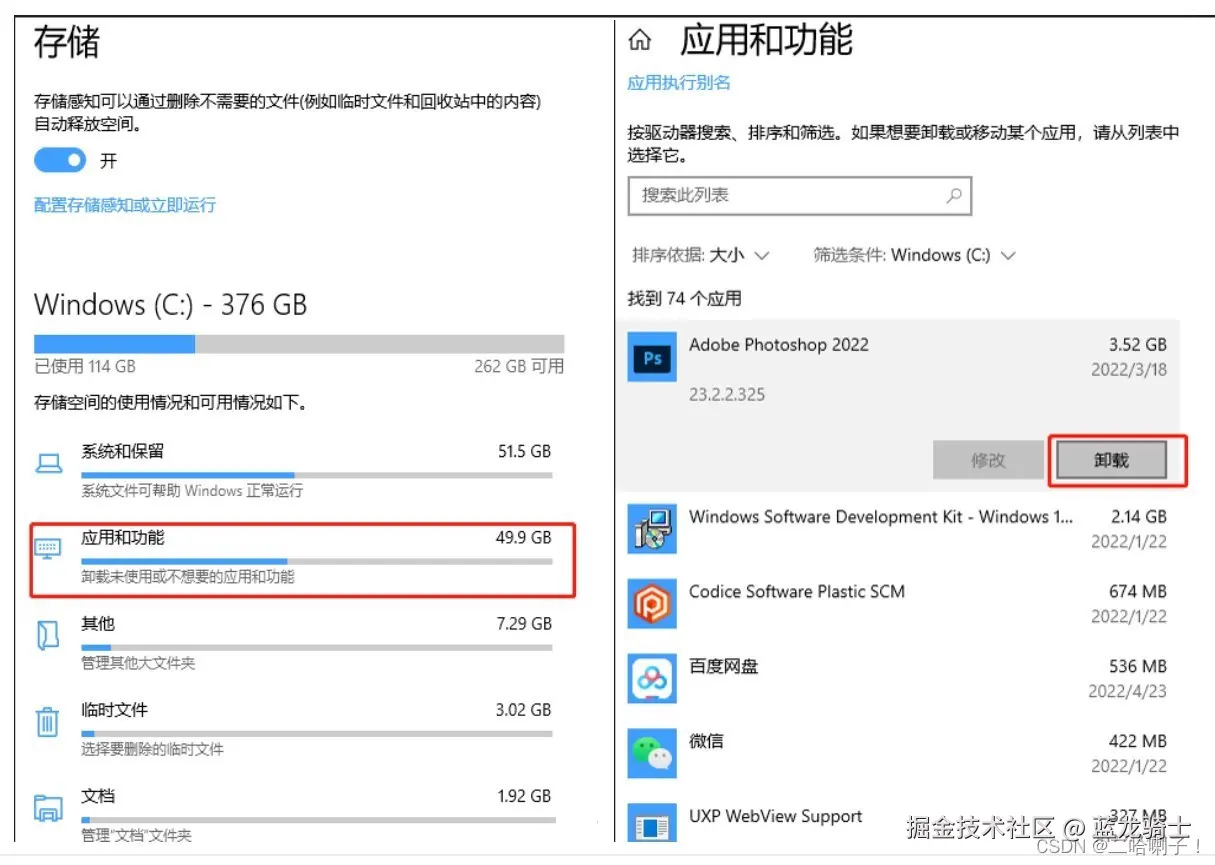This screenshot has width=1215, height=865.
Task: Click the 搜索此列表 search field
Action: 799,195
